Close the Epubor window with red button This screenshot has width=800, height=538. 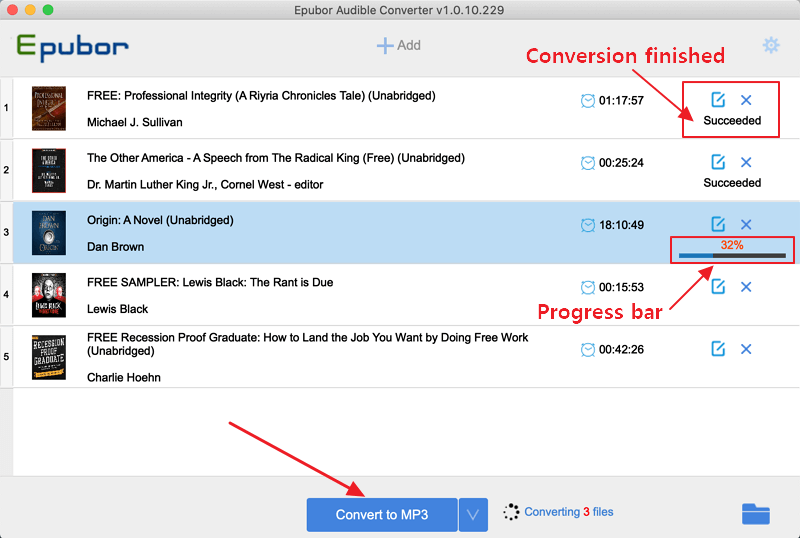coord(12,10)
